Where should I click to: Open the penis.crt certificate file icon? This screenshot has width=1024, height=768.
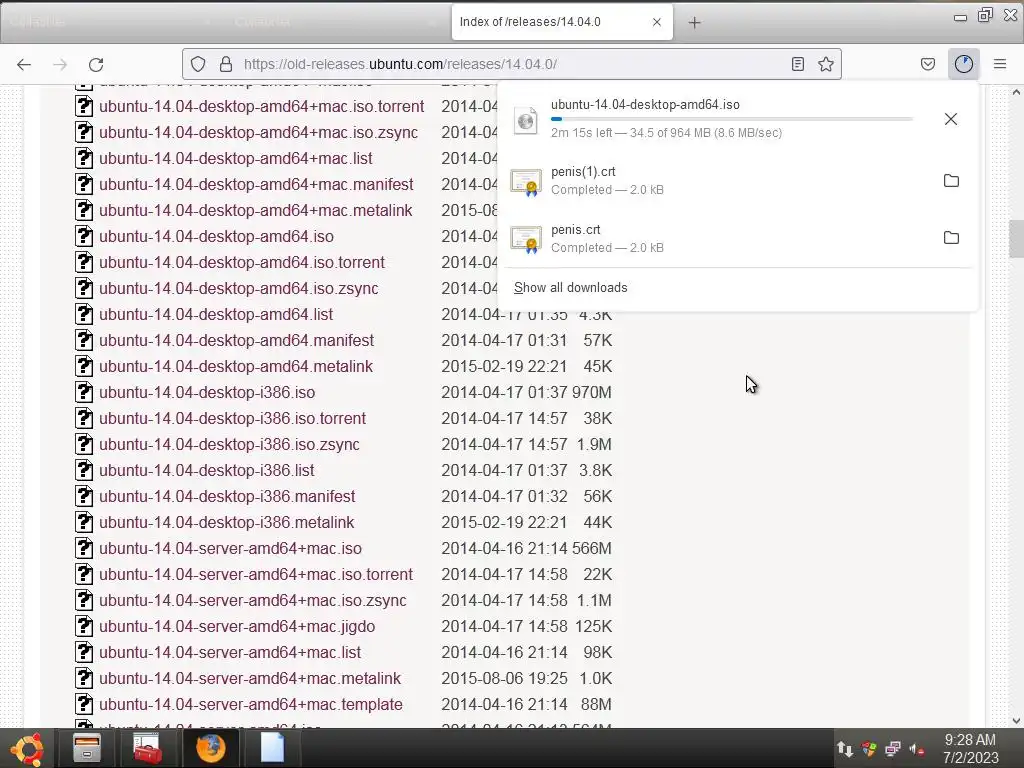[526, 240]
